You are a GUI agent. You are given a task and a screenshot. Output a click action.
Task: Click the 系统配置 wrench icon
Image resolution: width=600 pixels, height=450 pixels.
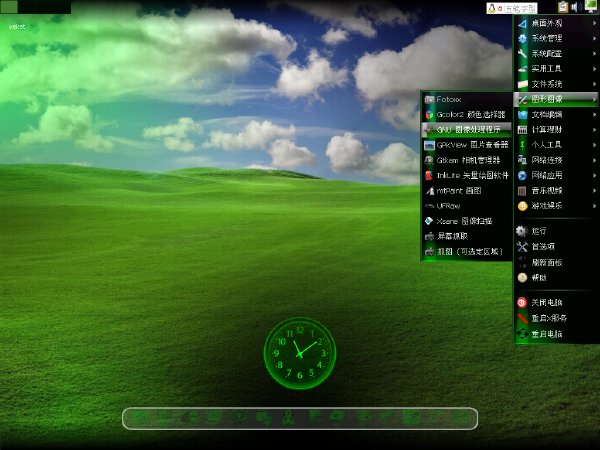pos(522,54)
